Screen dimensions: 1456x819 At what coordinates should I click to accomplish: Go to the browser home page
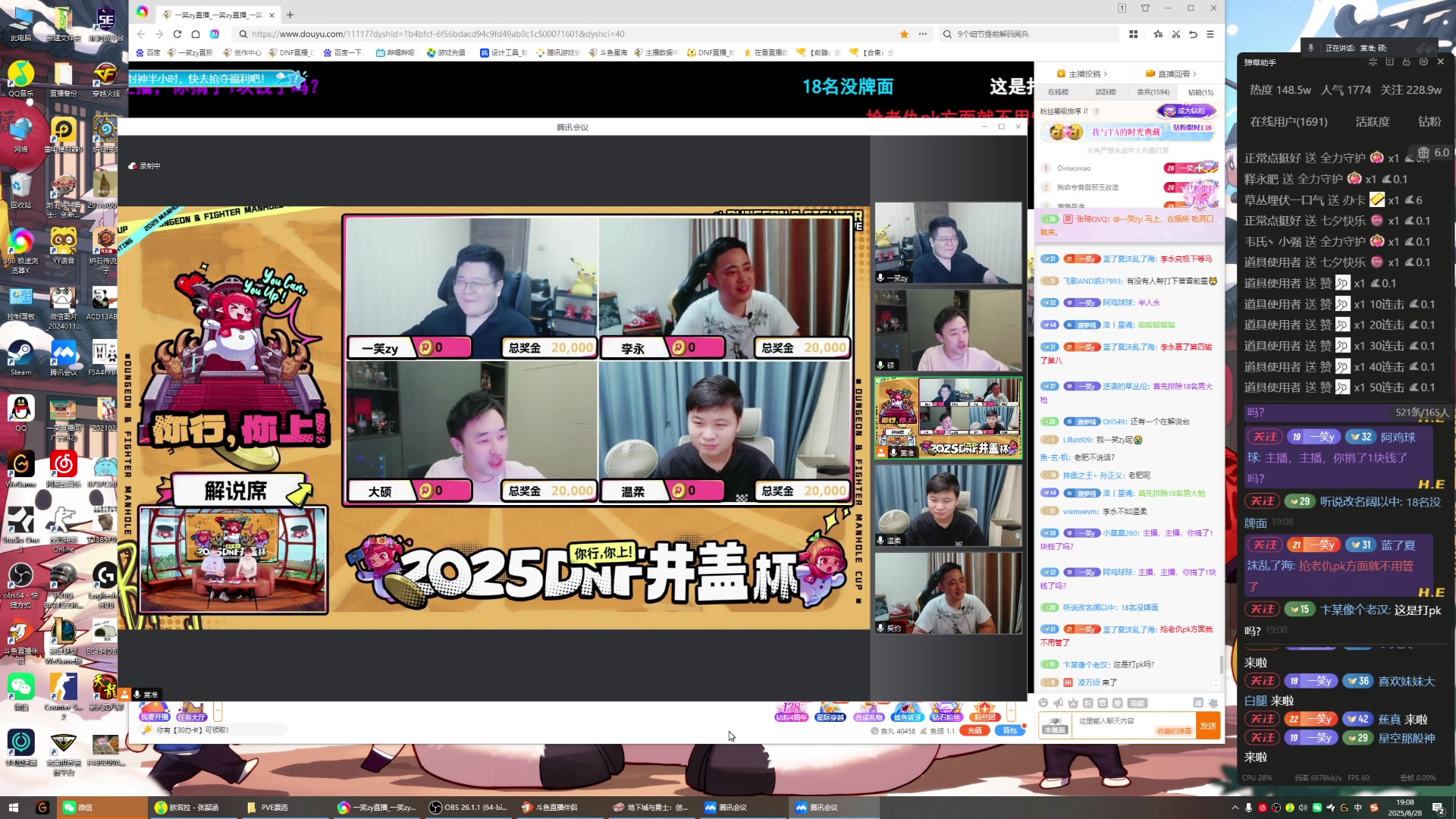click(x=196, y=34)
